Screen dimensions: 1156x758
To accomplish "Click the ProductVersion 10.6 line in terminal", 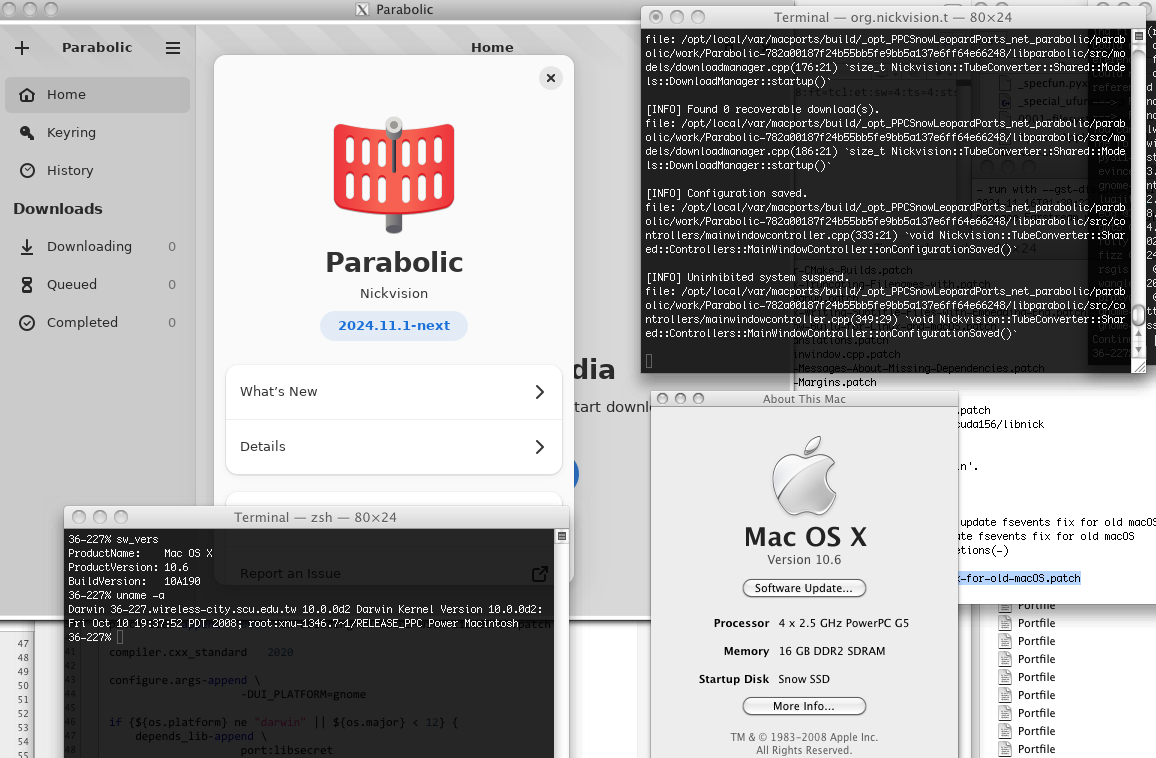I will click(x=128, y=568).
